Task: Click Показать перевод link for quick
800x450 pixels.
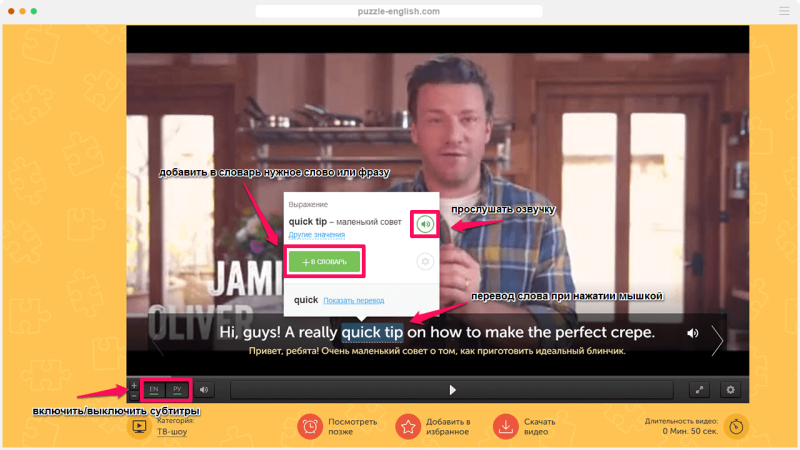Action: [x=354, y=301]
